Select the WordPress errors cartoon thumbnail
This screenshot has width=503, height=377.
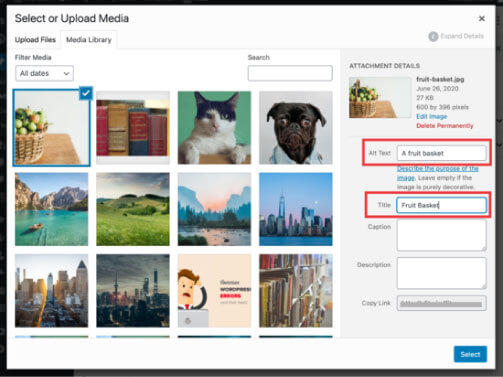click(x=214, y=291)
